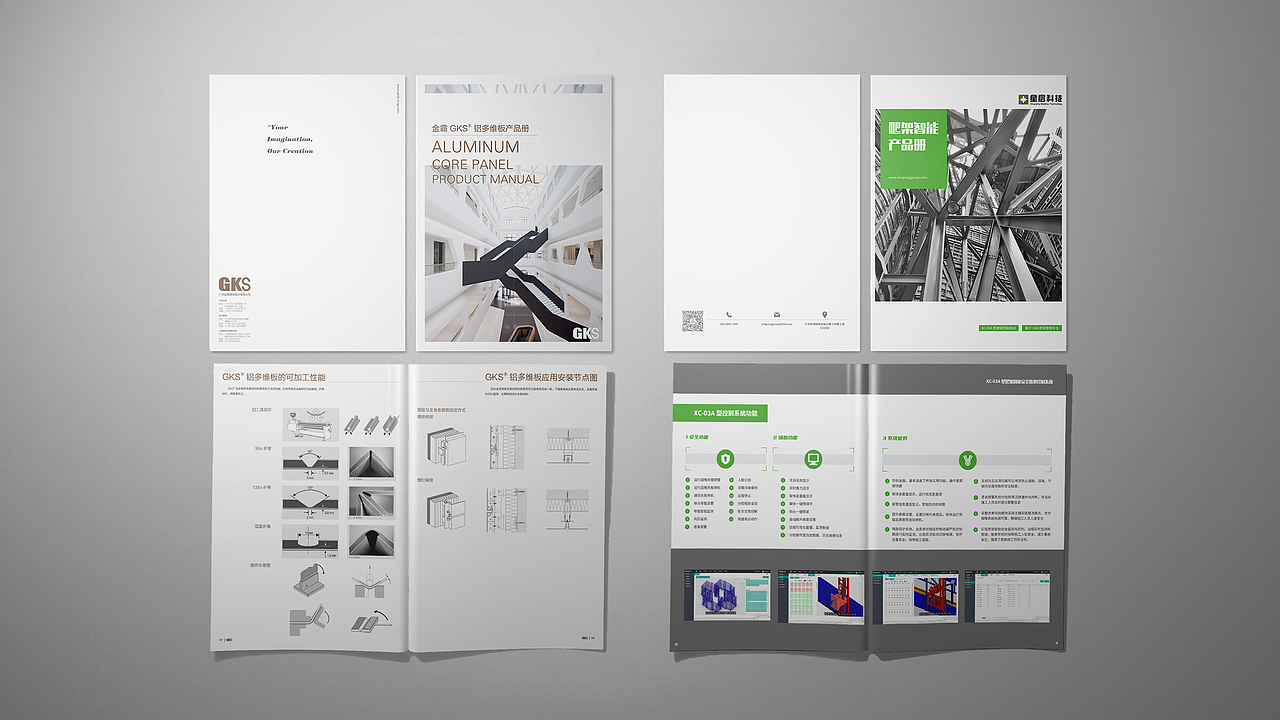This screenshot has height=720, width=1280.
Task: Click the green monitor icon in the auxiliary section
Action: pyautogui.click(x=812, y=460)
